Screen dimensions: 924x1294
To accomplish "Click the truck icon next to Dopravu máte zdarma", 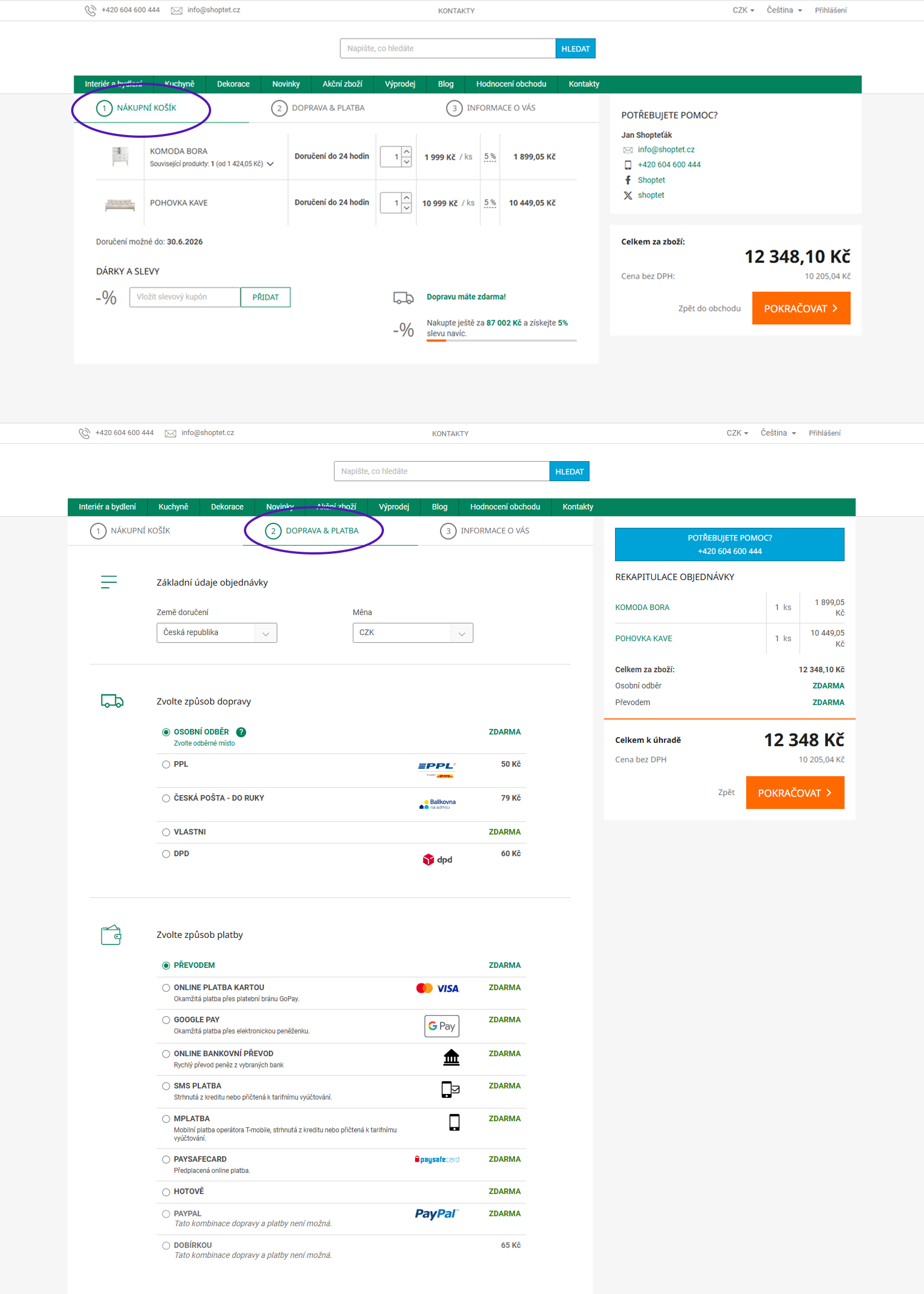I will [x=403, y=297].
